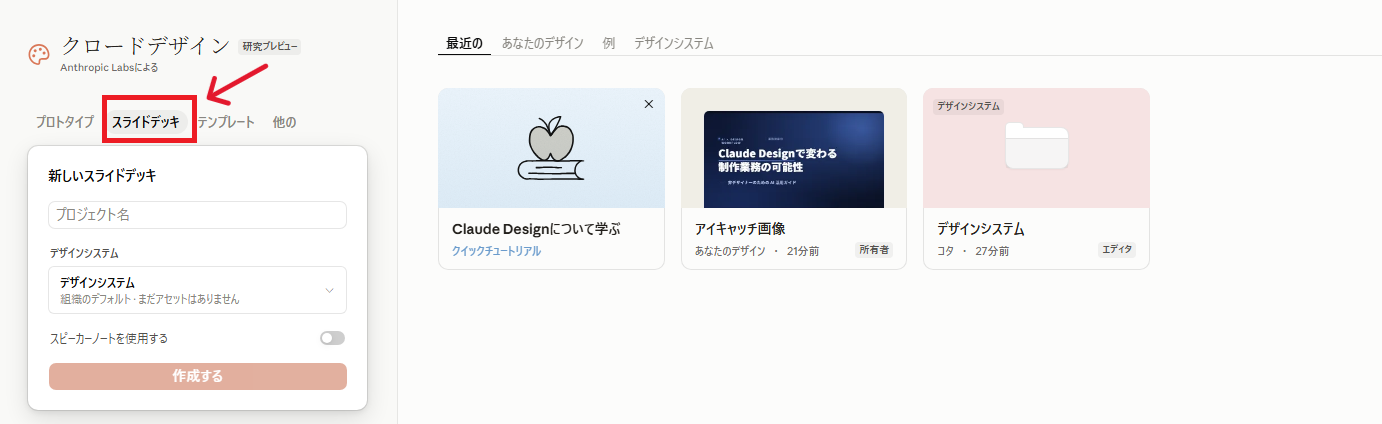Open the クイックチュートリアル link

pyautogui.click(x=496, y=251)
